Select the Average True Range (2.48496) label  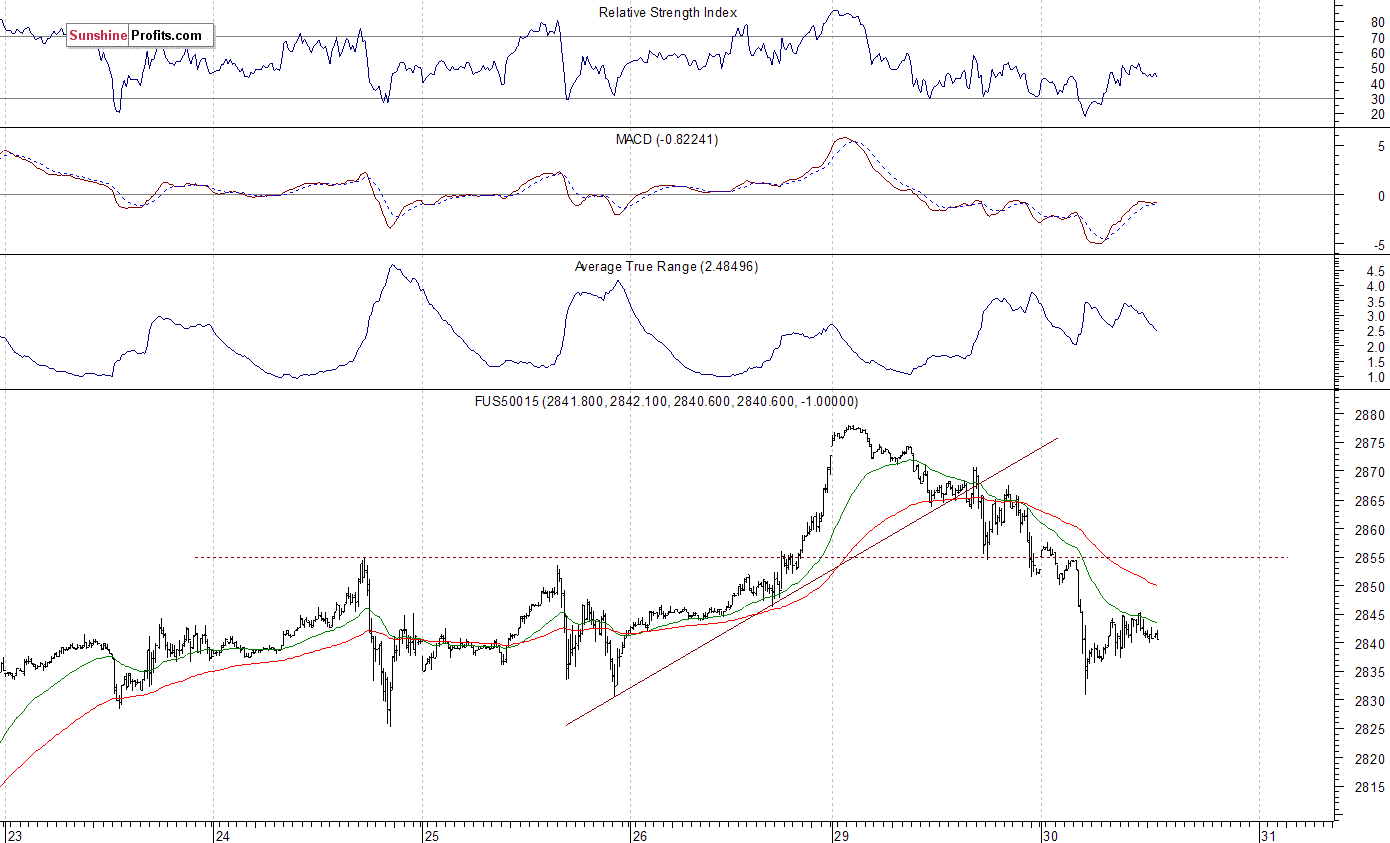pyautogui.click(x=666, y=266)
